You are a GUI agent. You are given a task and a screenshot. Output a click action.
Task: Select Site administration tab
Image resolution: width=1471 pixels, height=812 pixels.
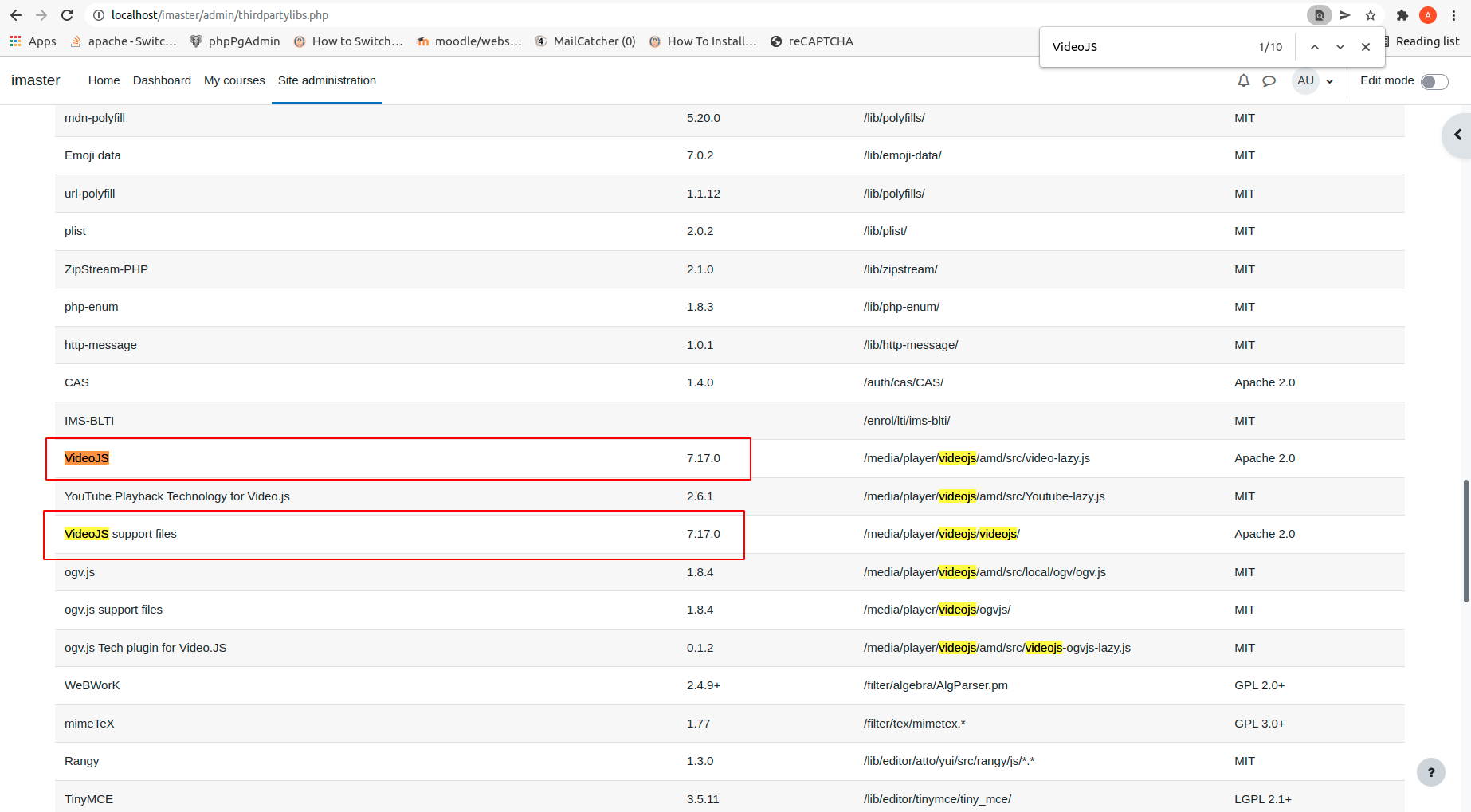[327, 80]
